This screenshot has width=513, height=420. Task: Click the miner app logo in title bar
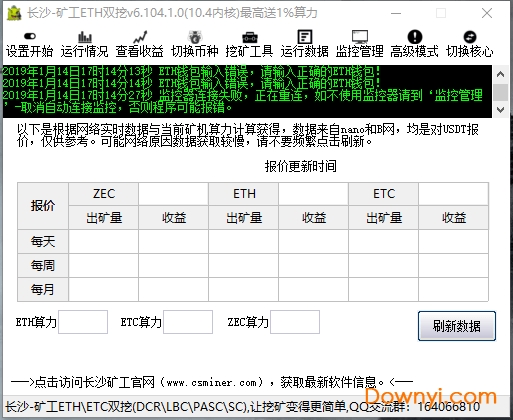14,13
